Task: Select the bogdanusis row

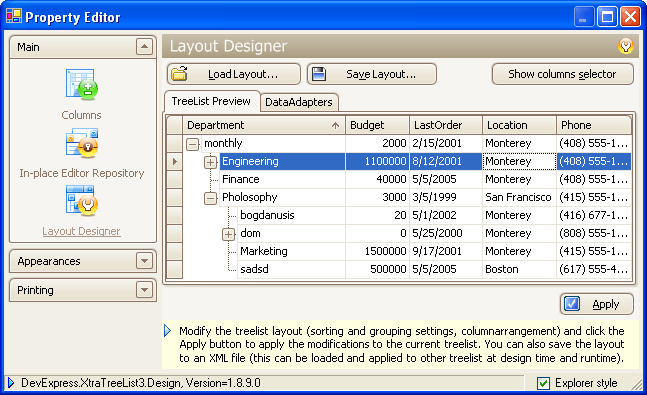Action: point(399,215)
